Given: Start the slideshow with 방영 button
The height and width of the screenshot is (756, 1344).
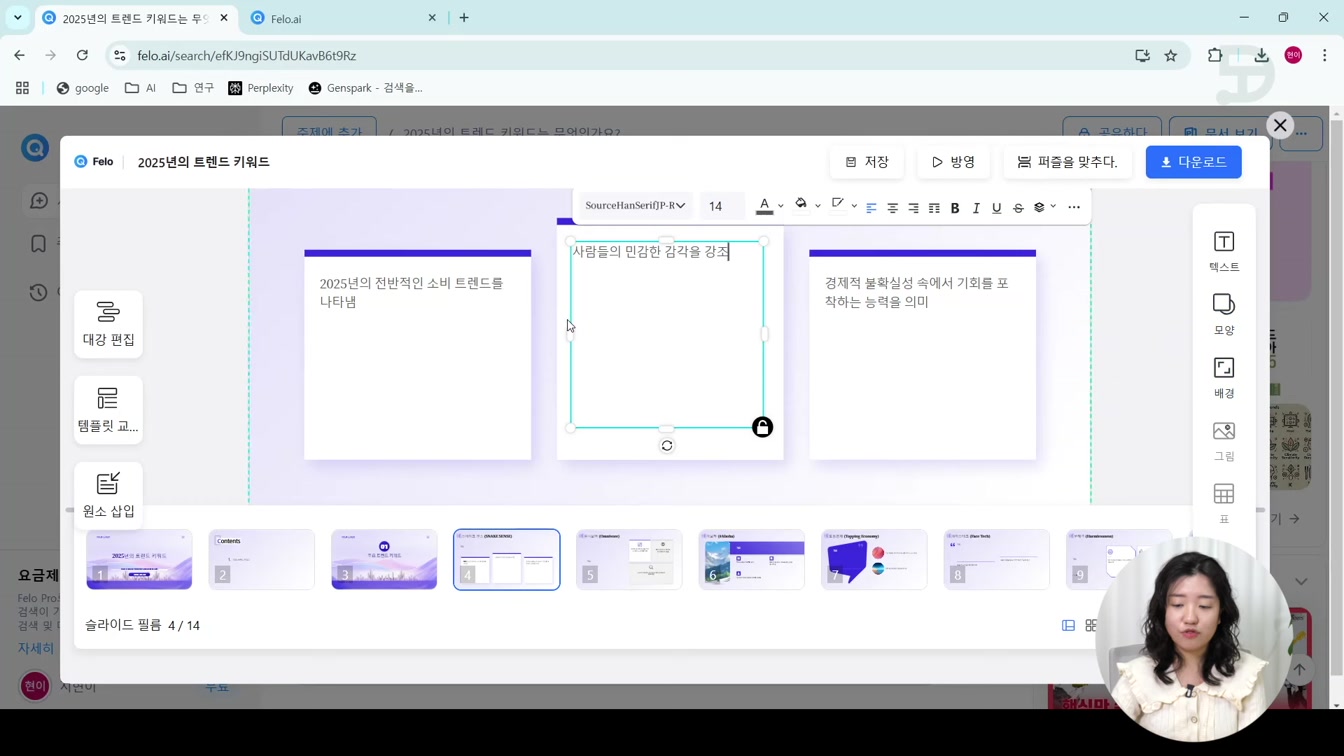Looking at the screenshot, I should click(953, 162).
